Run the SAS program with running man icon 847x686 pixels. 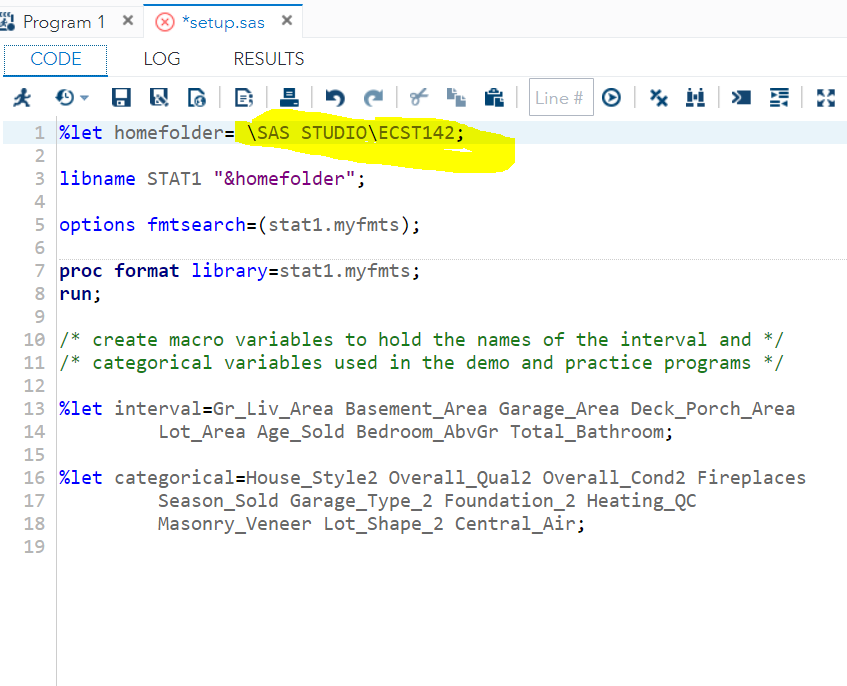click(x=22, y=98)
